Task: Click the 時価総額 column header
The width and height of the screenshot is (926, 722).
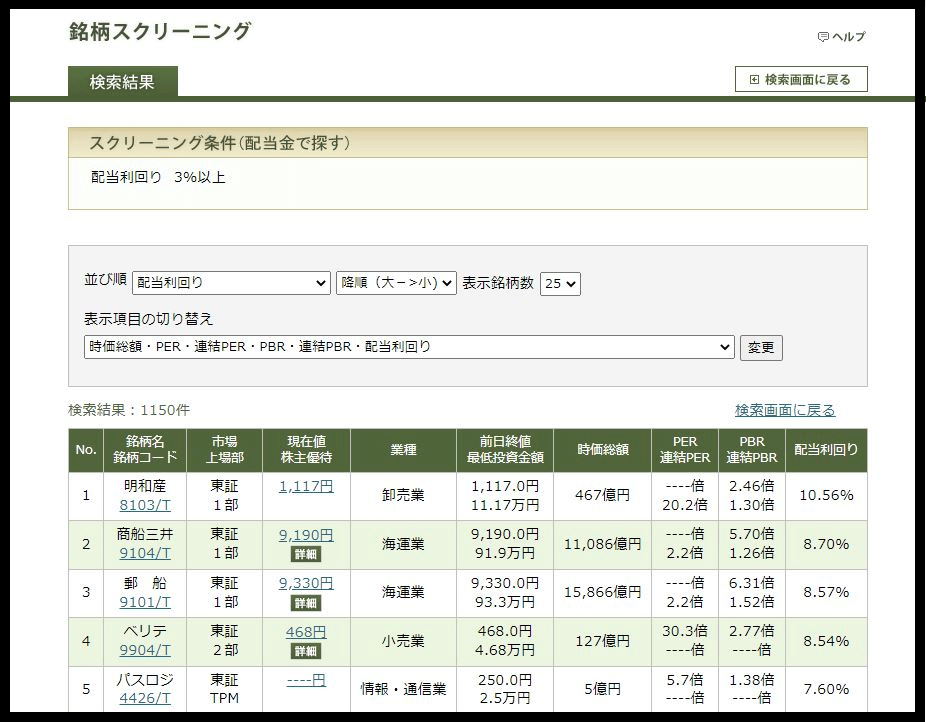Action: point(602,450)
